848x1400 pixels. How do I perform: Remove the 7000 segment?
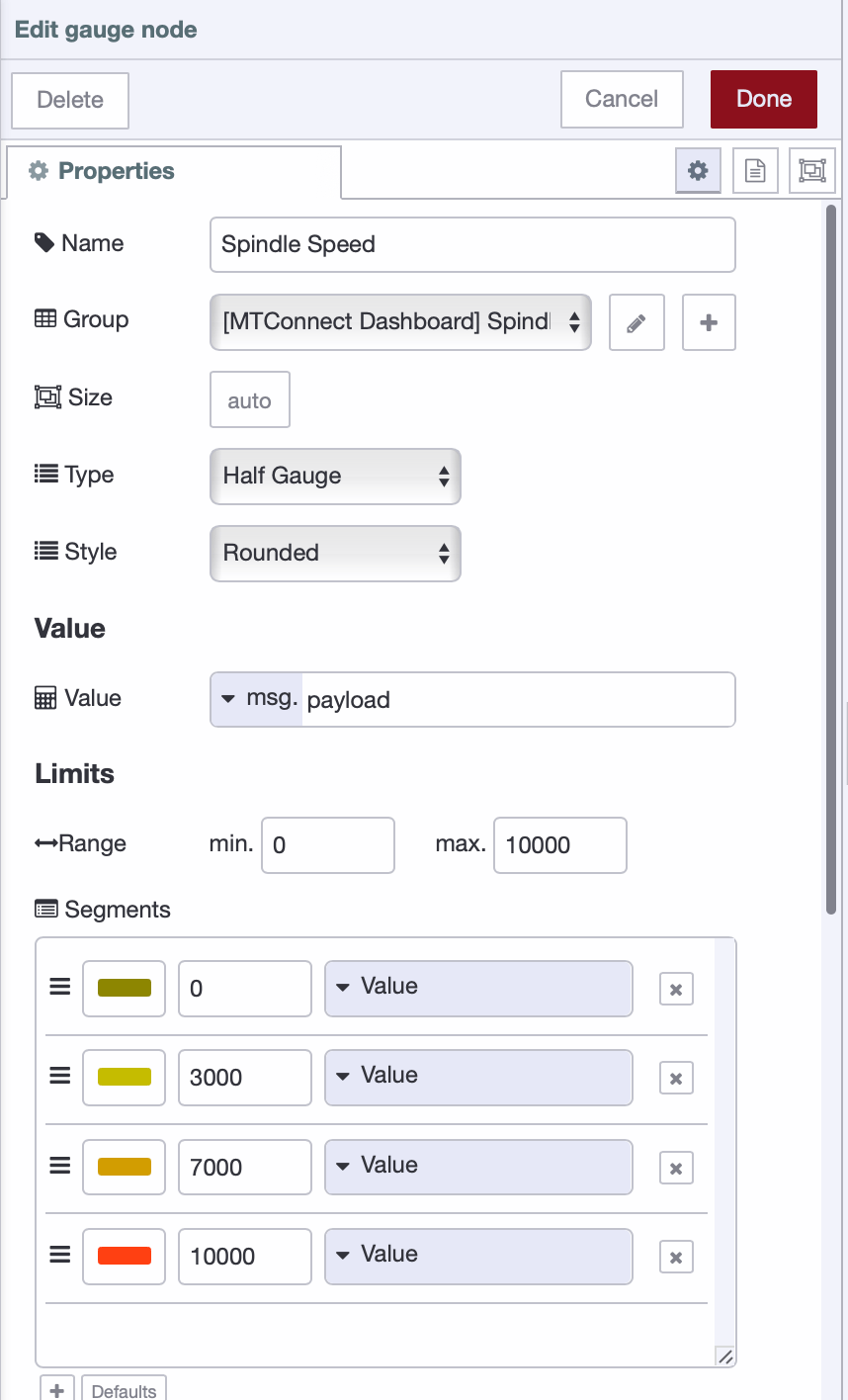tap(676, 1168)
